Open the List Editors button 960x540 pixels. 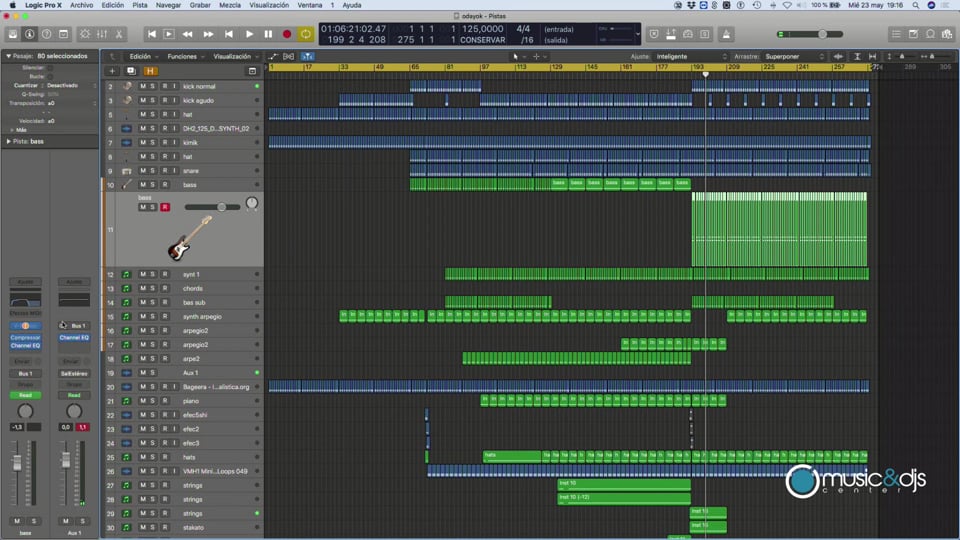click(896, 34)
